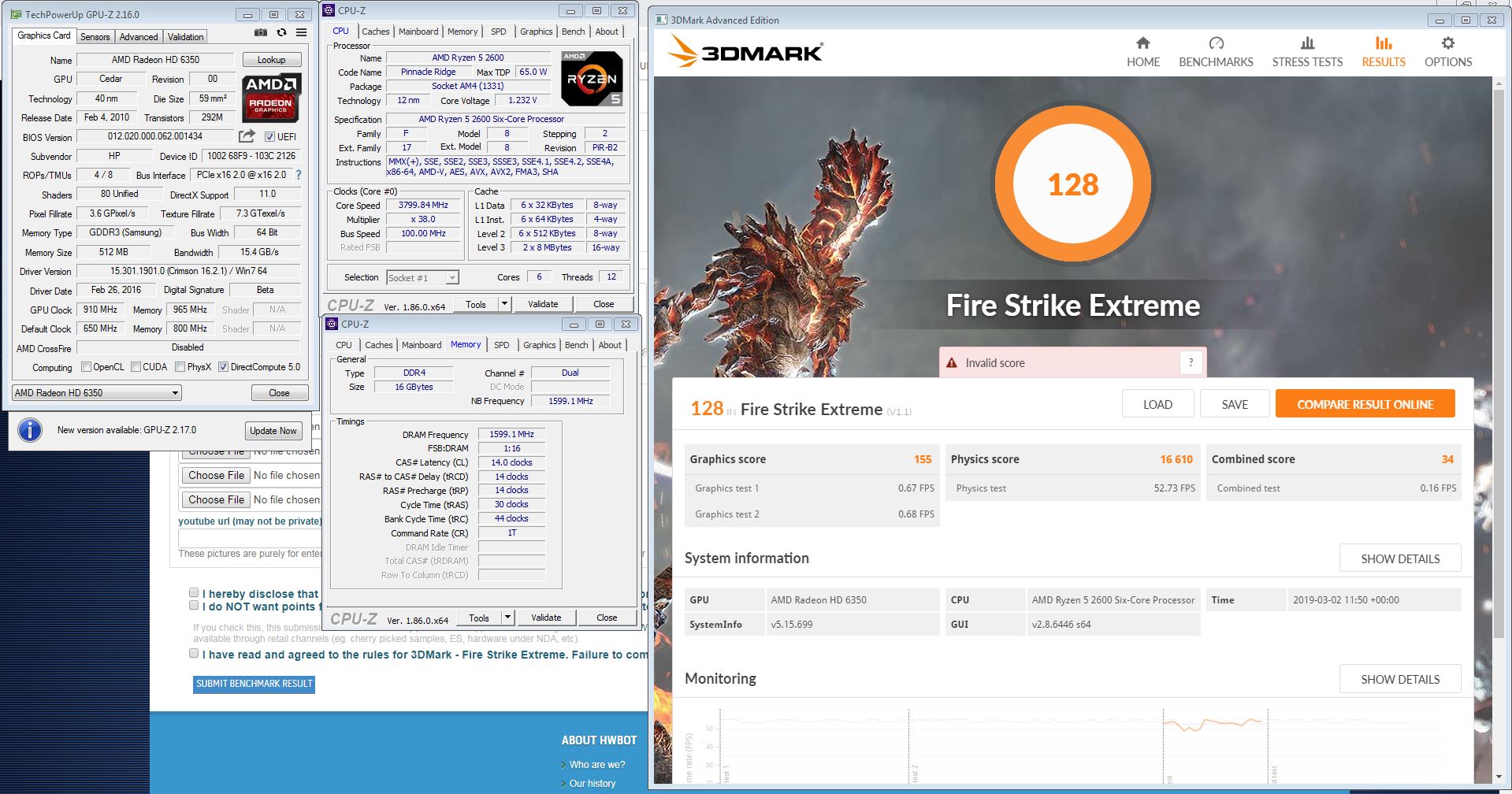Open the Bench tab in top CPU-Z

[574, 32]
